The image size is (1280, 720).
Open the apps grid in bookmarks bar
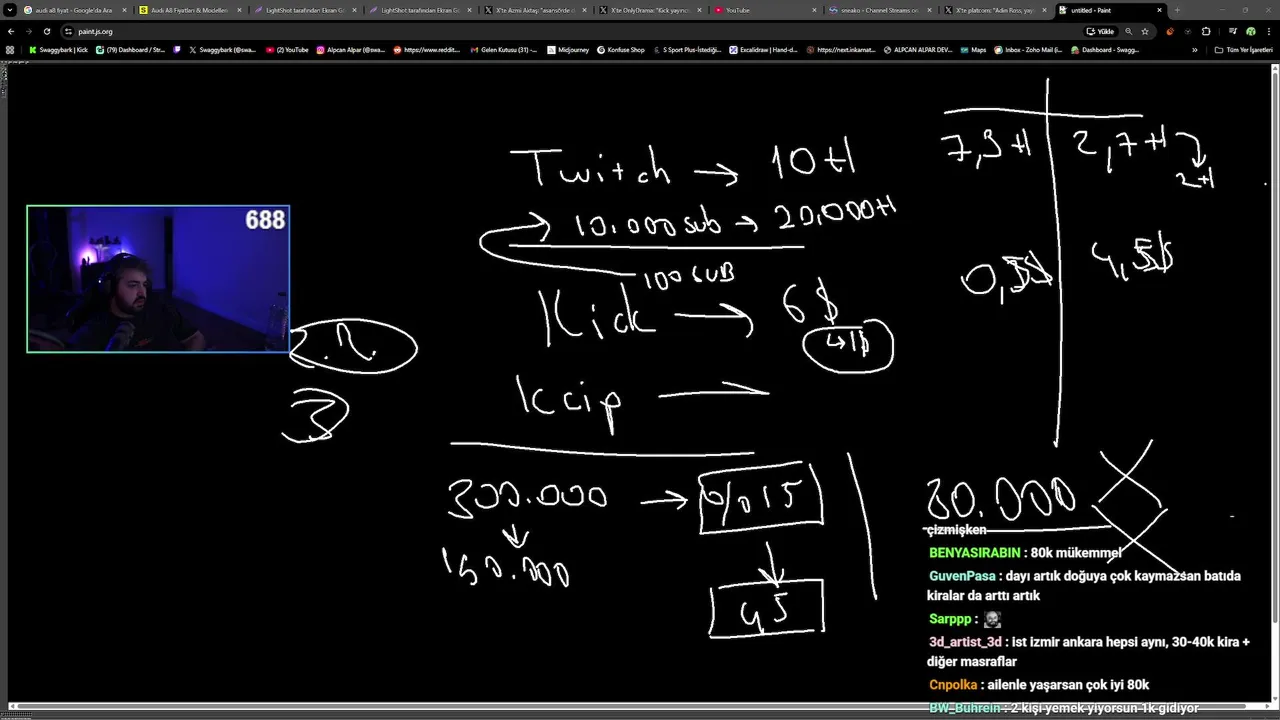(x=10, y=49)
